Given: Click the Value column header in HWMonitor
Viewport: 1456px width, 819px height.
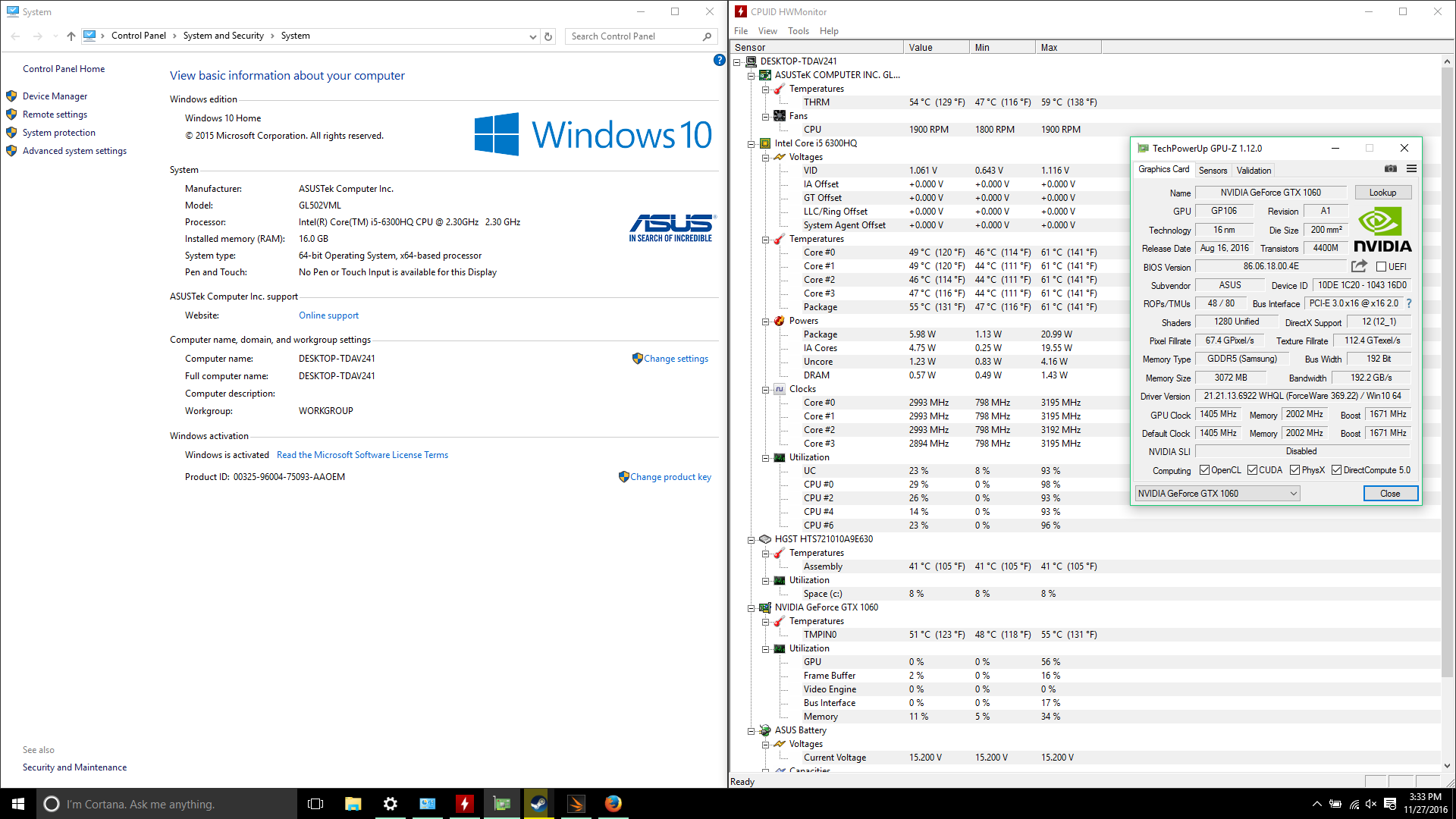Looking at the screenshot, I should click(x=937, y=48).
